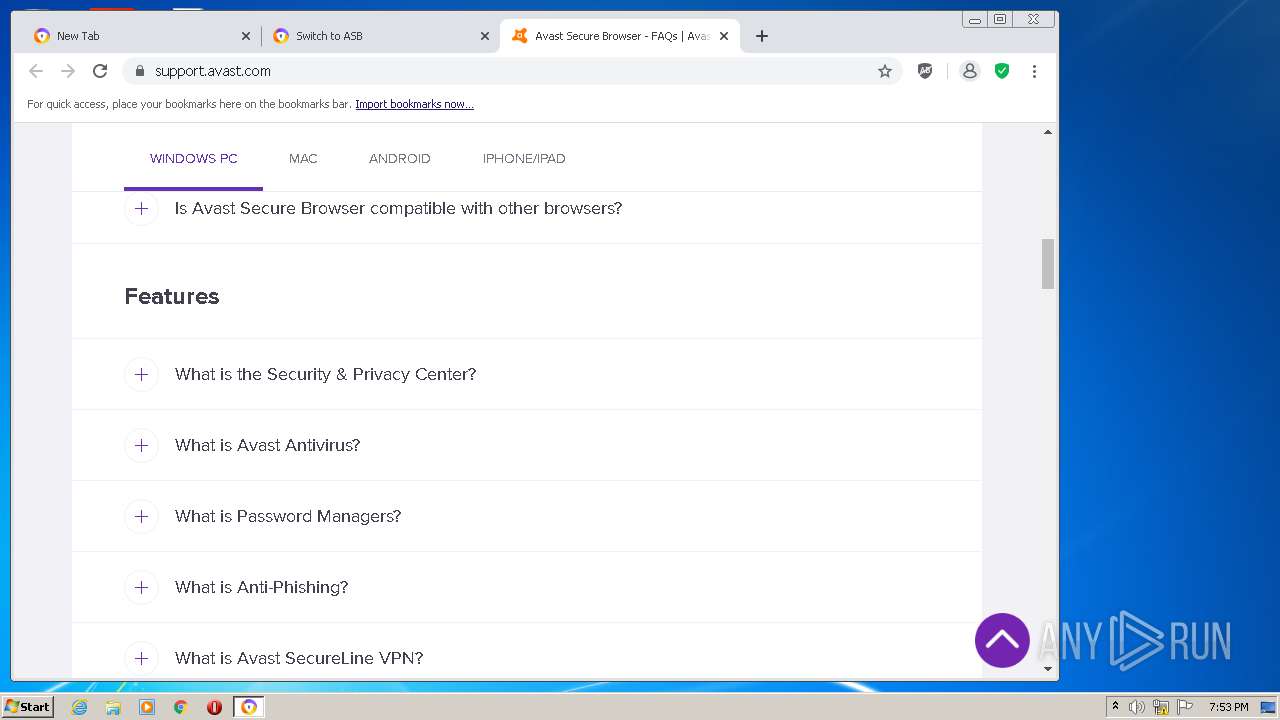Switch to the WINDOWS PC tab
The height and width of the screenshot is (720, 1280).
coord(194,158)
